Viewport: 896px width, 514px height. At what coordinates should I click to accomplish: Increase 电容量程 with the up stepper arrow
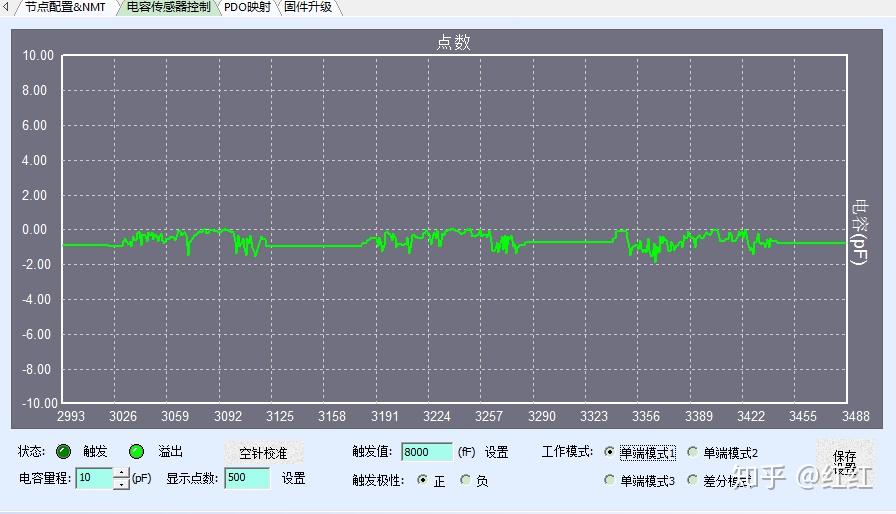(x=121, y=473)
